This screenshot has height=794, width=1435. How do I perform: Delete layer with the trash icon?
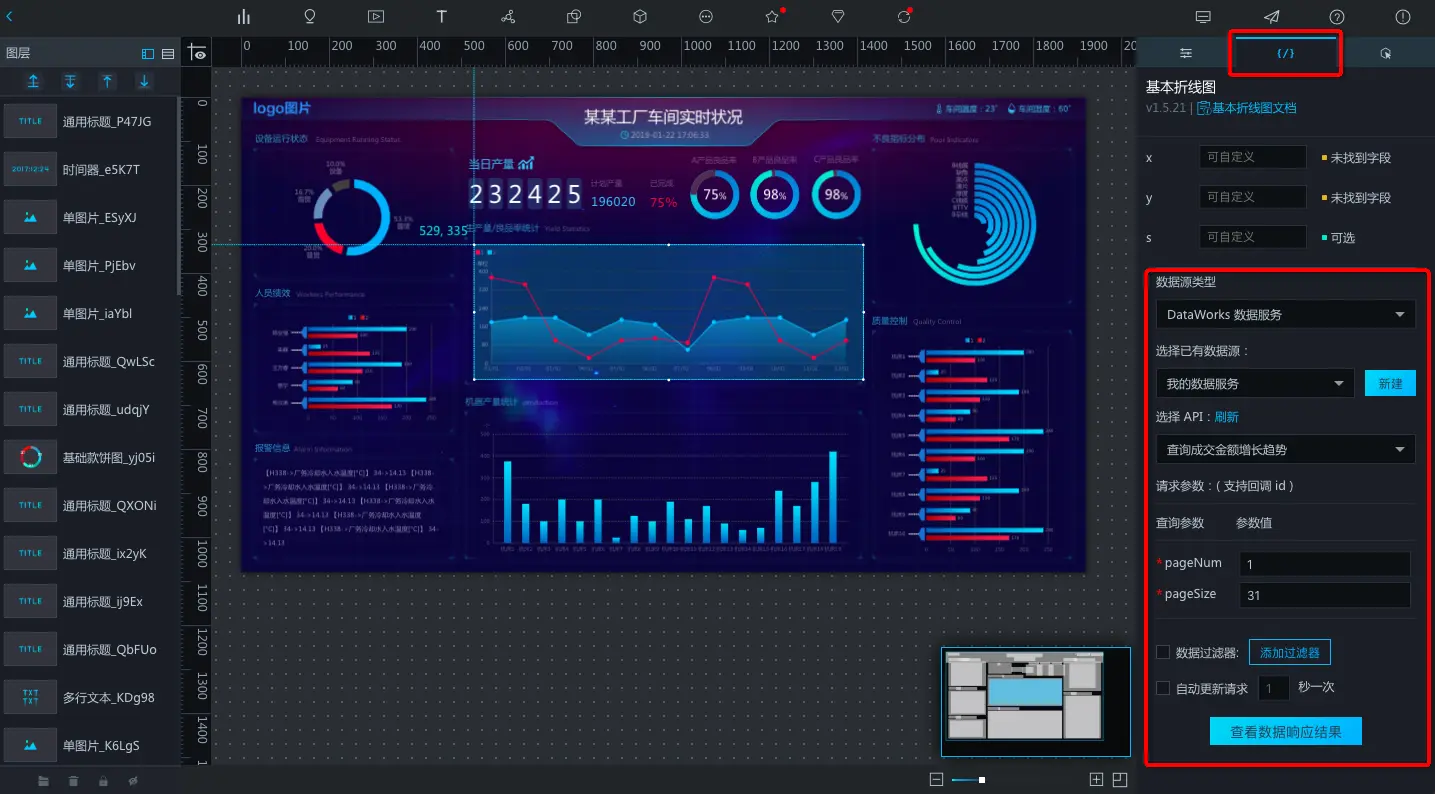point(73,780)
